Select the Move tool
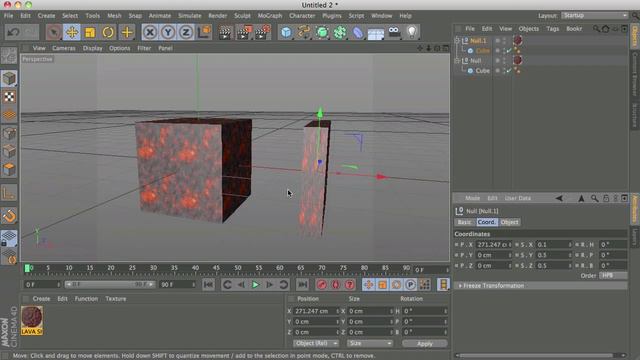 click(72, 32)
